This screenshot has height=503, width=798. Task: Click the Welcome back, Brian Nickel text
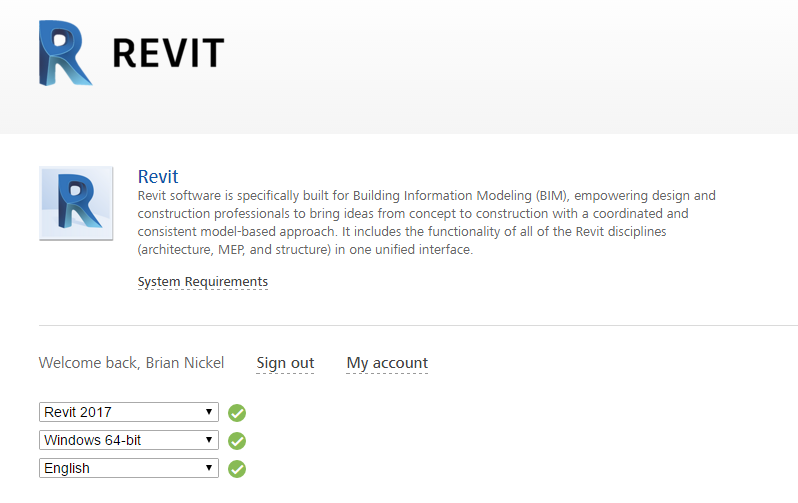(131, 363)
